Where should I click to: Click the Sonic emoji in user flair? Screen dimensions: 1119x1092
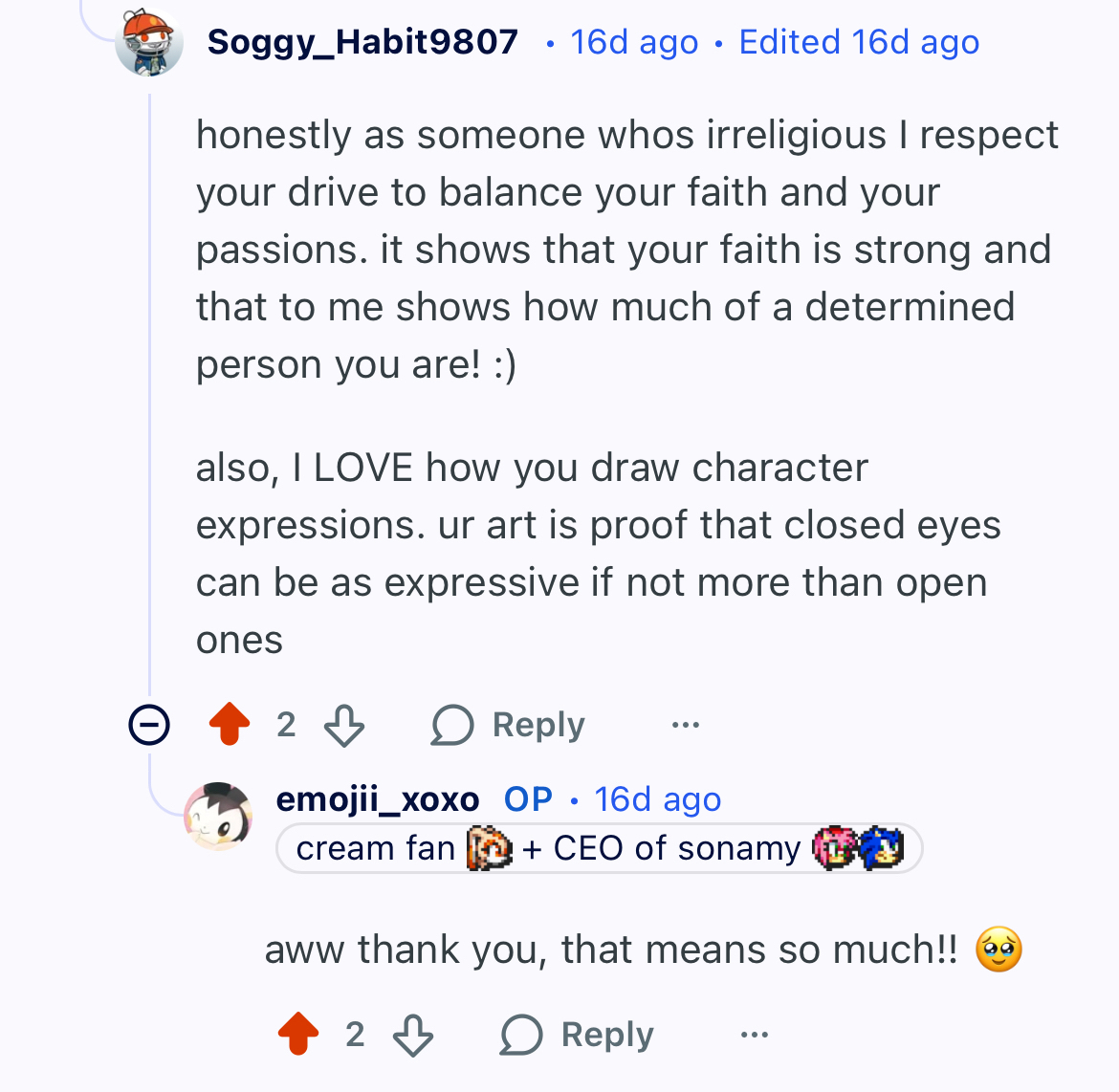pyautogui.click(x=882, y=848)
